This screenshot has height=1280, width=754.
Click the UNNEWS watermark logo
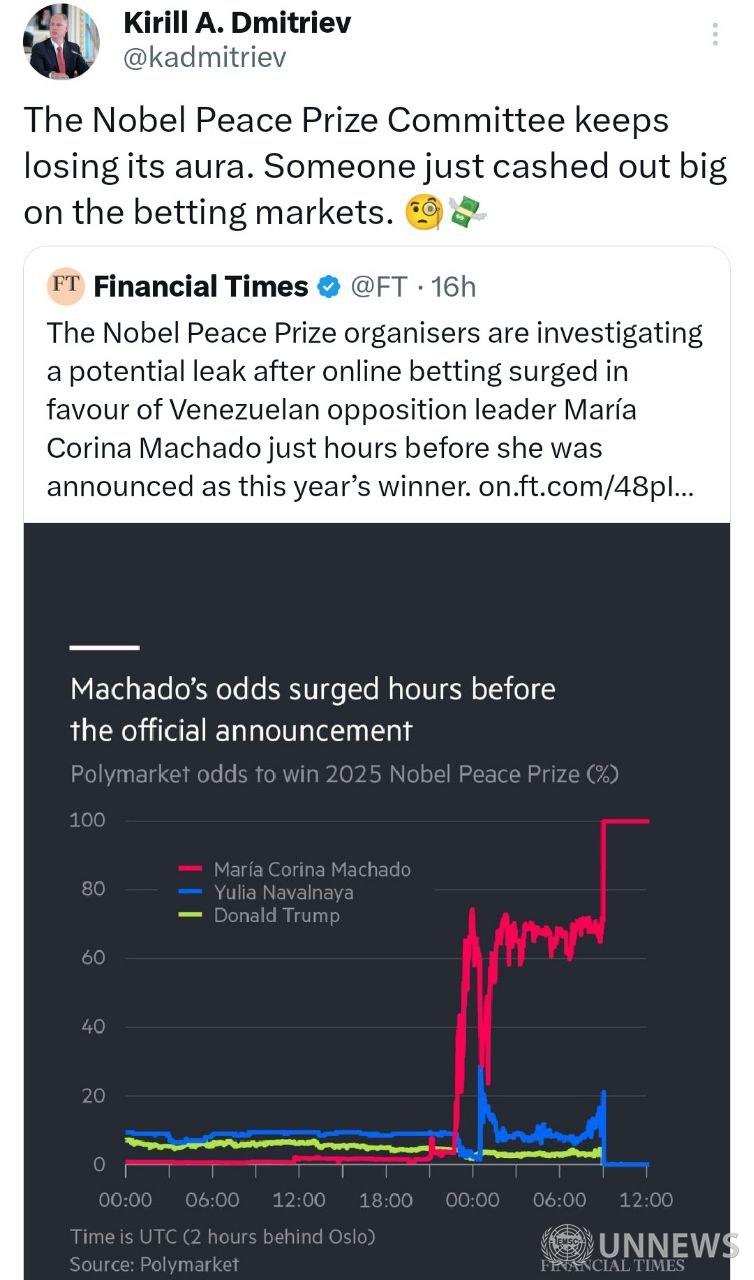(640, 1247)
